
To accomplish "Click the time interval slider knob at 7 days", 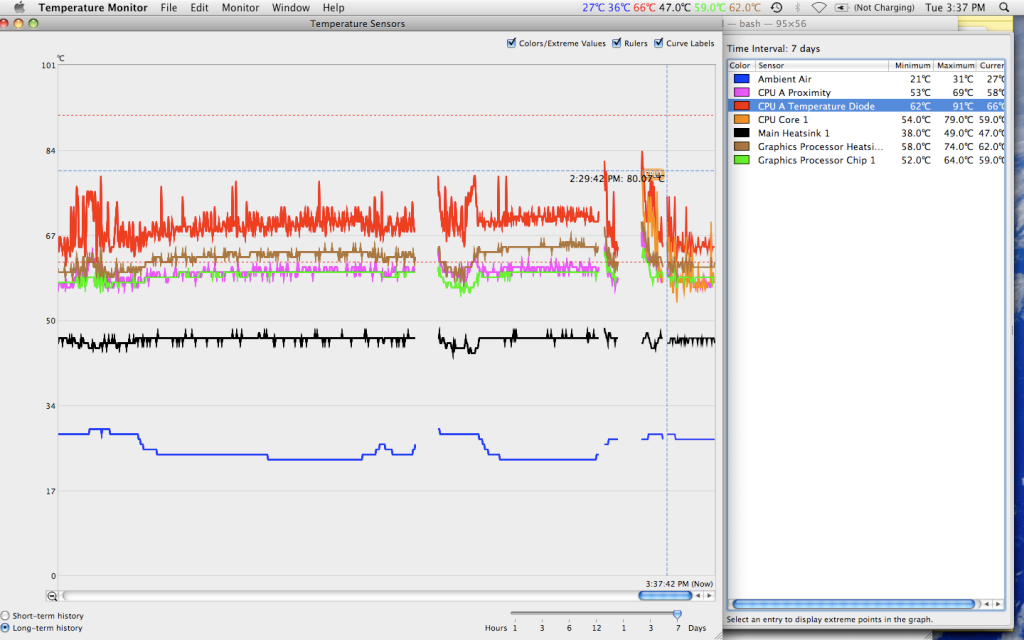I will pyautogui.click(x=677, y=614).
